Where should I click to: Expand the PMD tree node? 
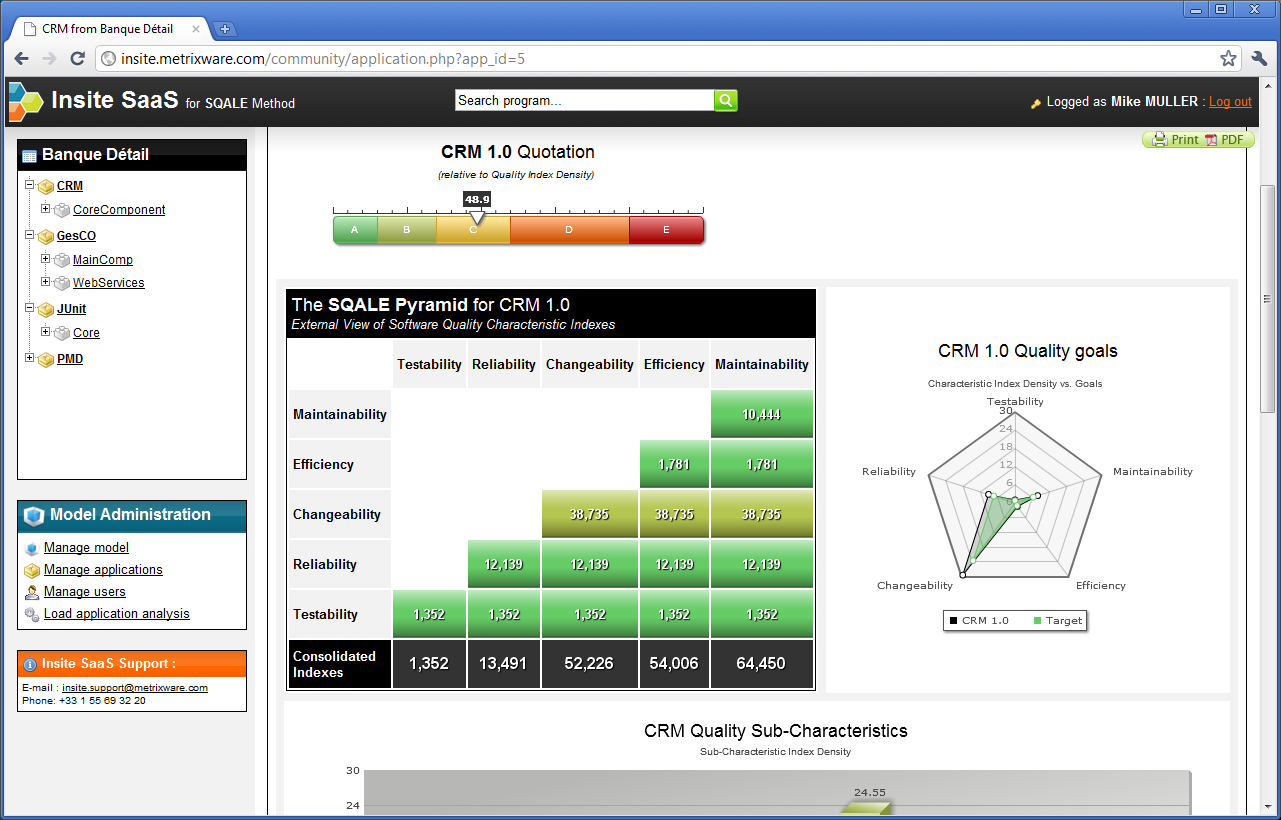29,359
